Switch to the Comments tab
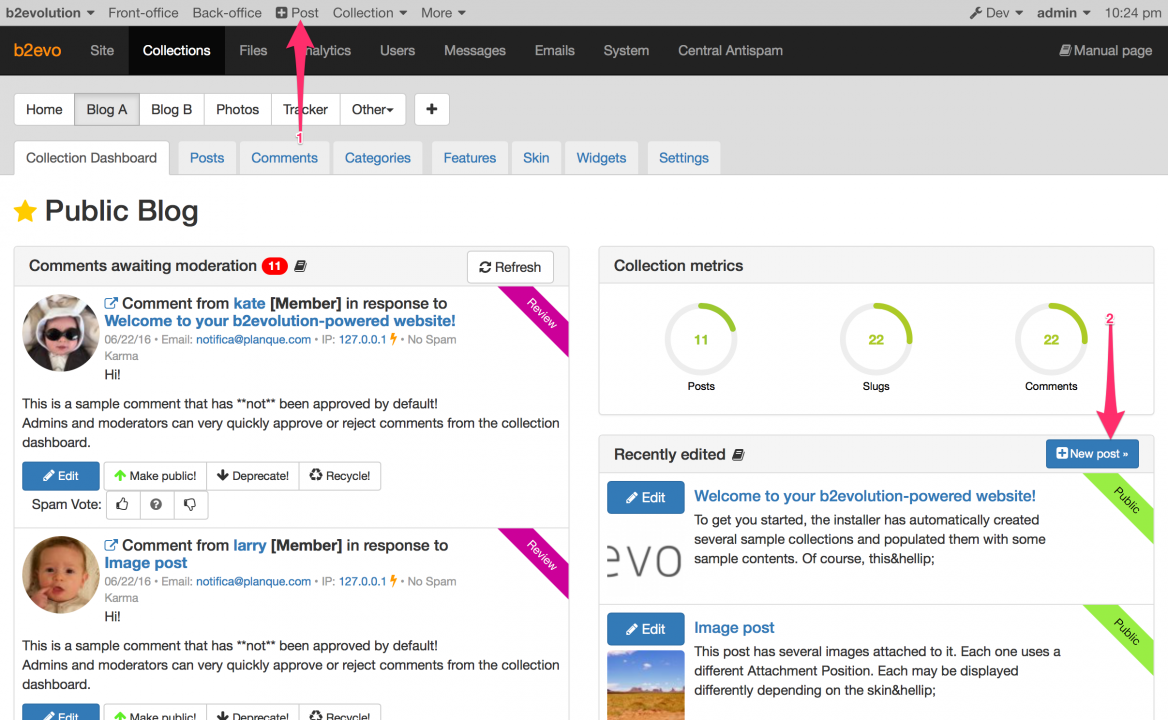The width and height of the screenshot is (1168, 720). pos(285,158)
